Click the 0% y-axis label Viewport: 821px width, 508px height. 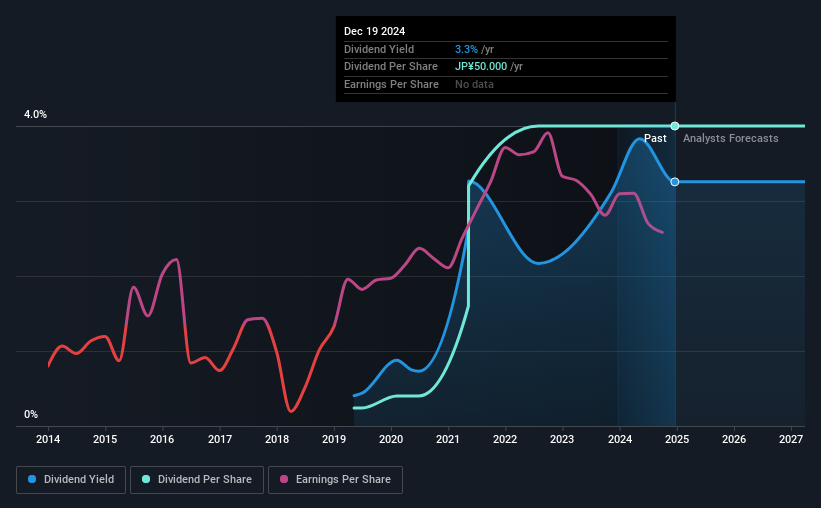click(x=31, y=414)
